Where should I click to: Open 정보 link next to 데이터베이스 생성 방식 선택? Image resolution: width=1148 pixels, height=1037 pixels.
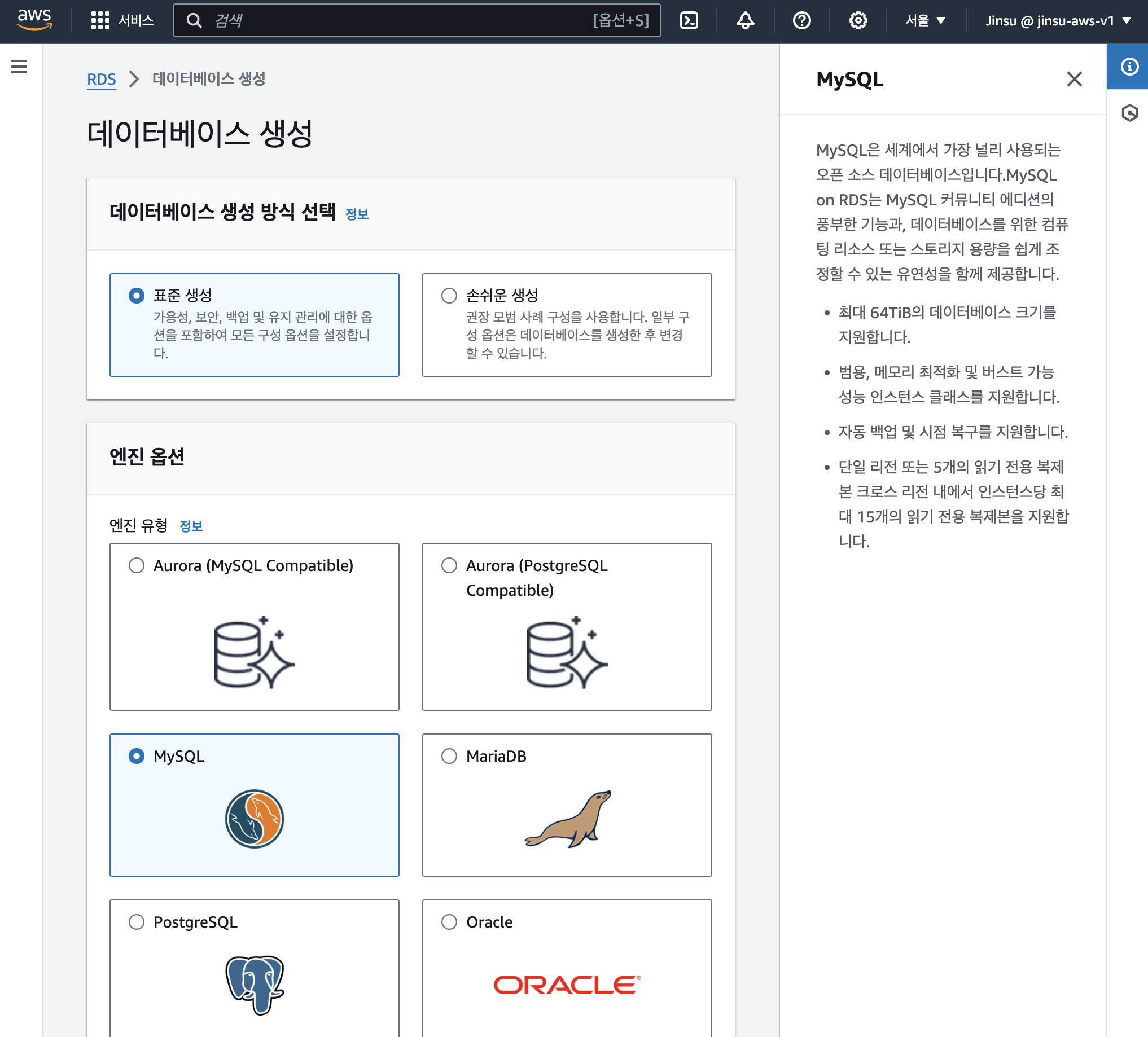357,214
